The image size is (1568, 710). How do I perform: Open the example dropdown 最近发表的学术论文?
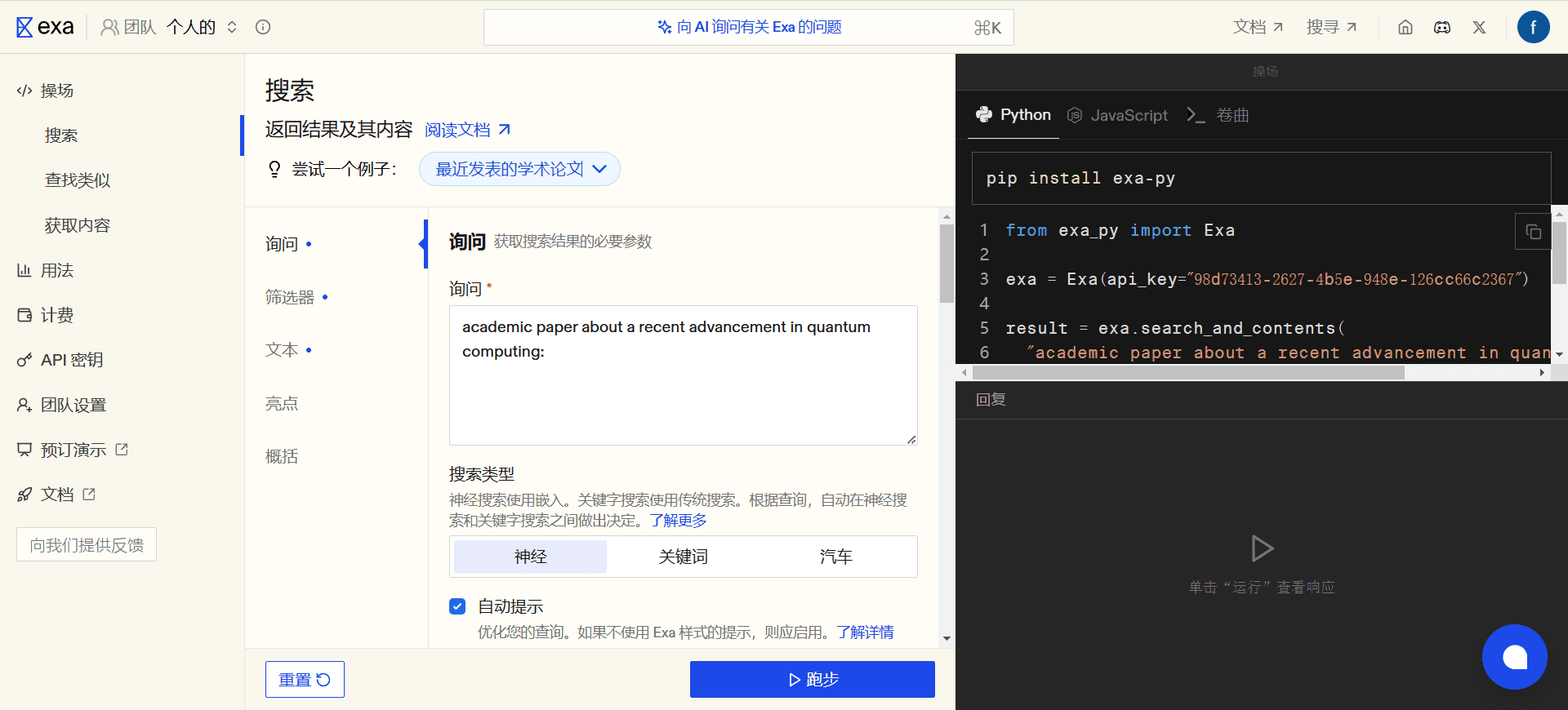point(519,169)
